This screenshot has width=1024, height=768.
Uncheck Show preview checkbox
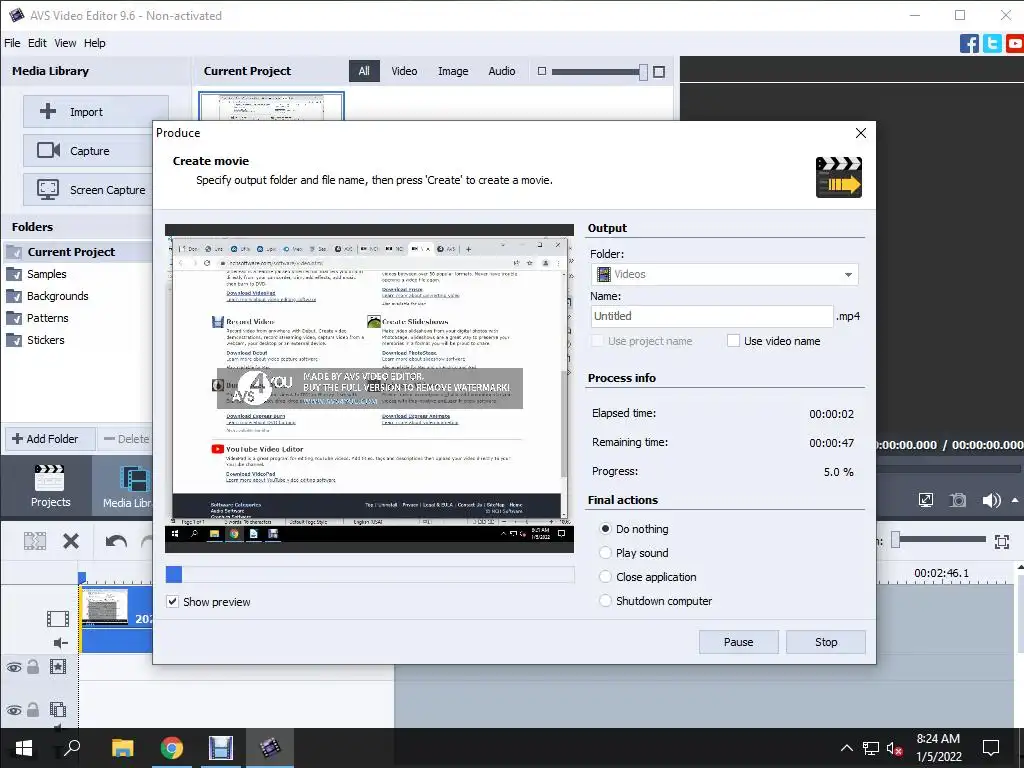click(x=172, y=602)
